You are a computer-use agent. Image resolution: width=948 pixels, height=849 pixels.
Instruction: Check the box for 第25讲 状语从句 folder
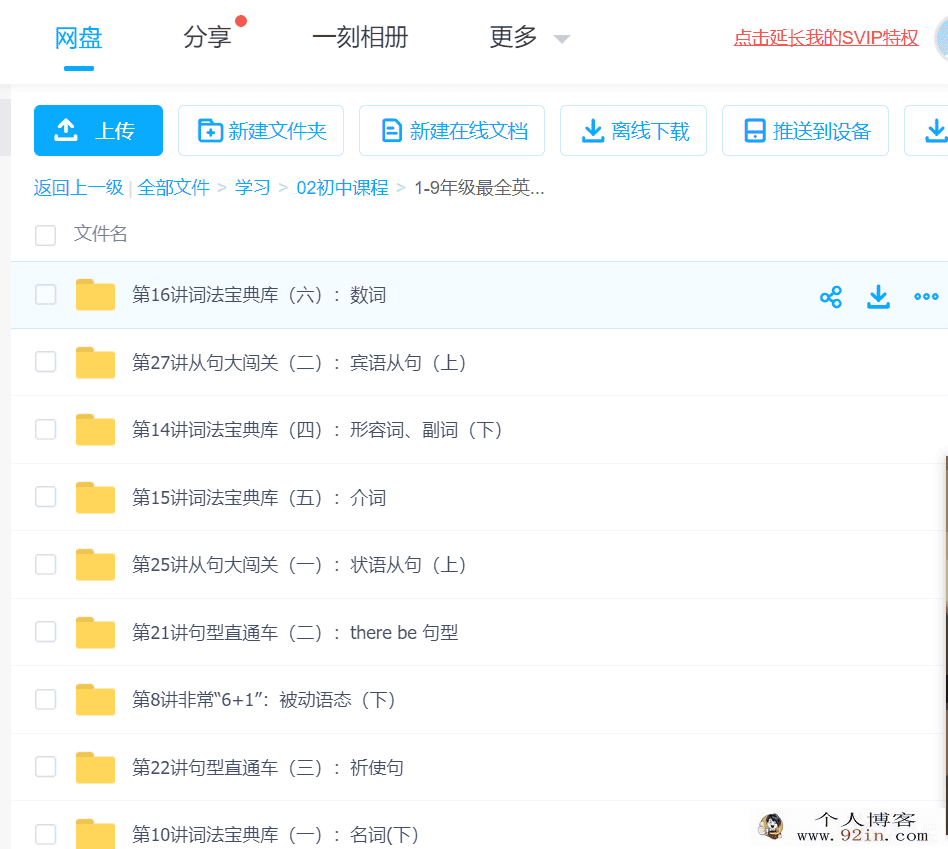(45, 565)
